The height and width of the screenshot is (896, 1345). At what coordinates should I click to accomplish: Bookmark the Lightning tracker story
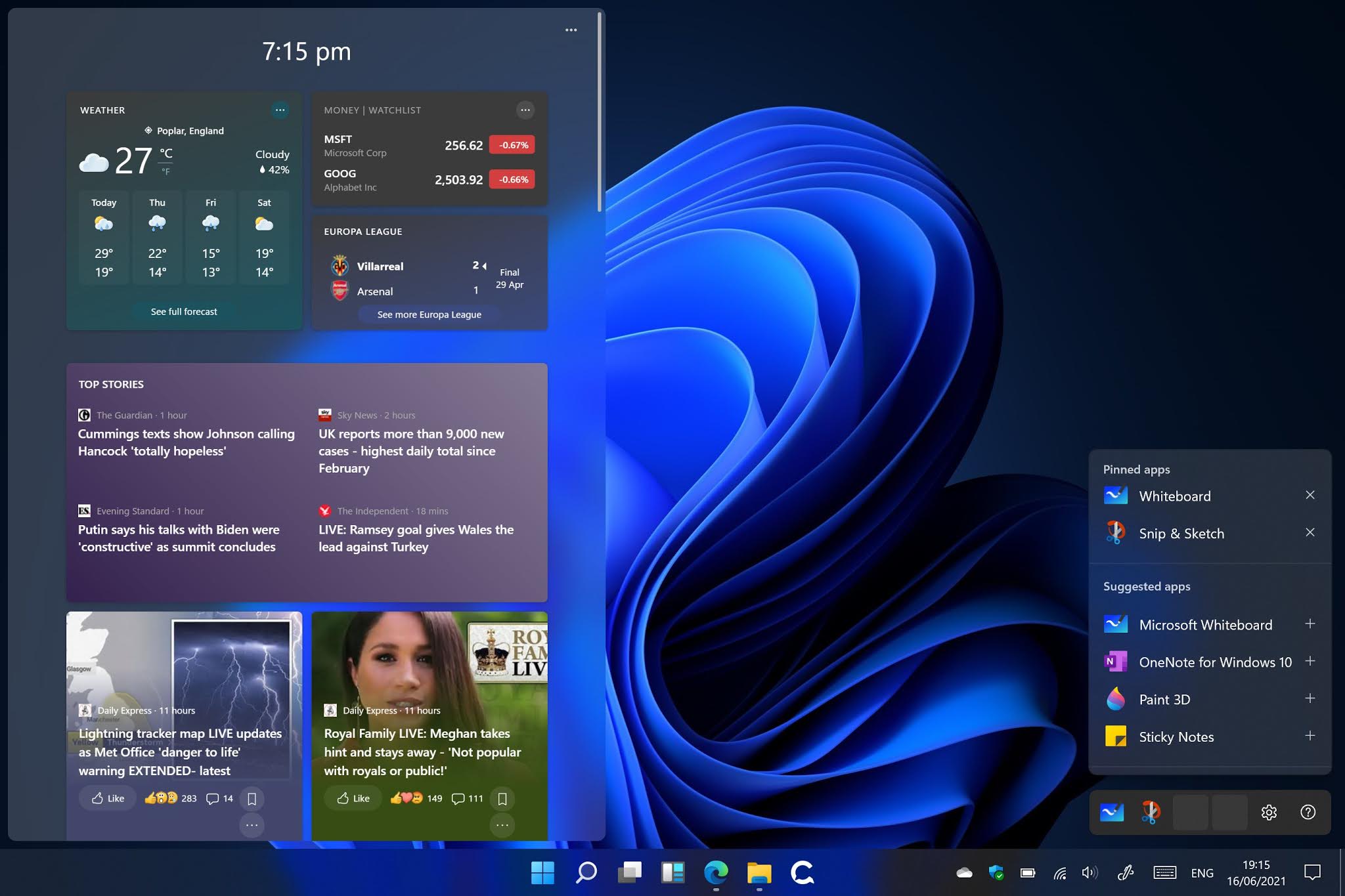click(252, 798)
